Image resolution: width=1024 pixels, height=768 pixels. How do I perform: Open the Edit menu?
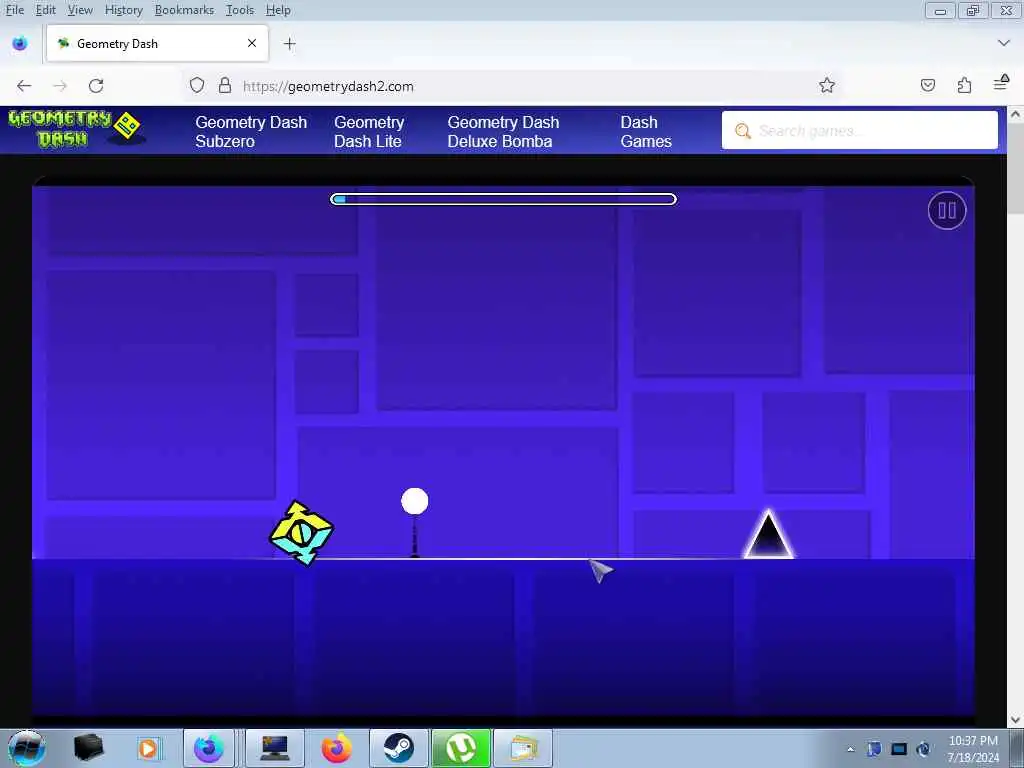[x=45, y=10]
